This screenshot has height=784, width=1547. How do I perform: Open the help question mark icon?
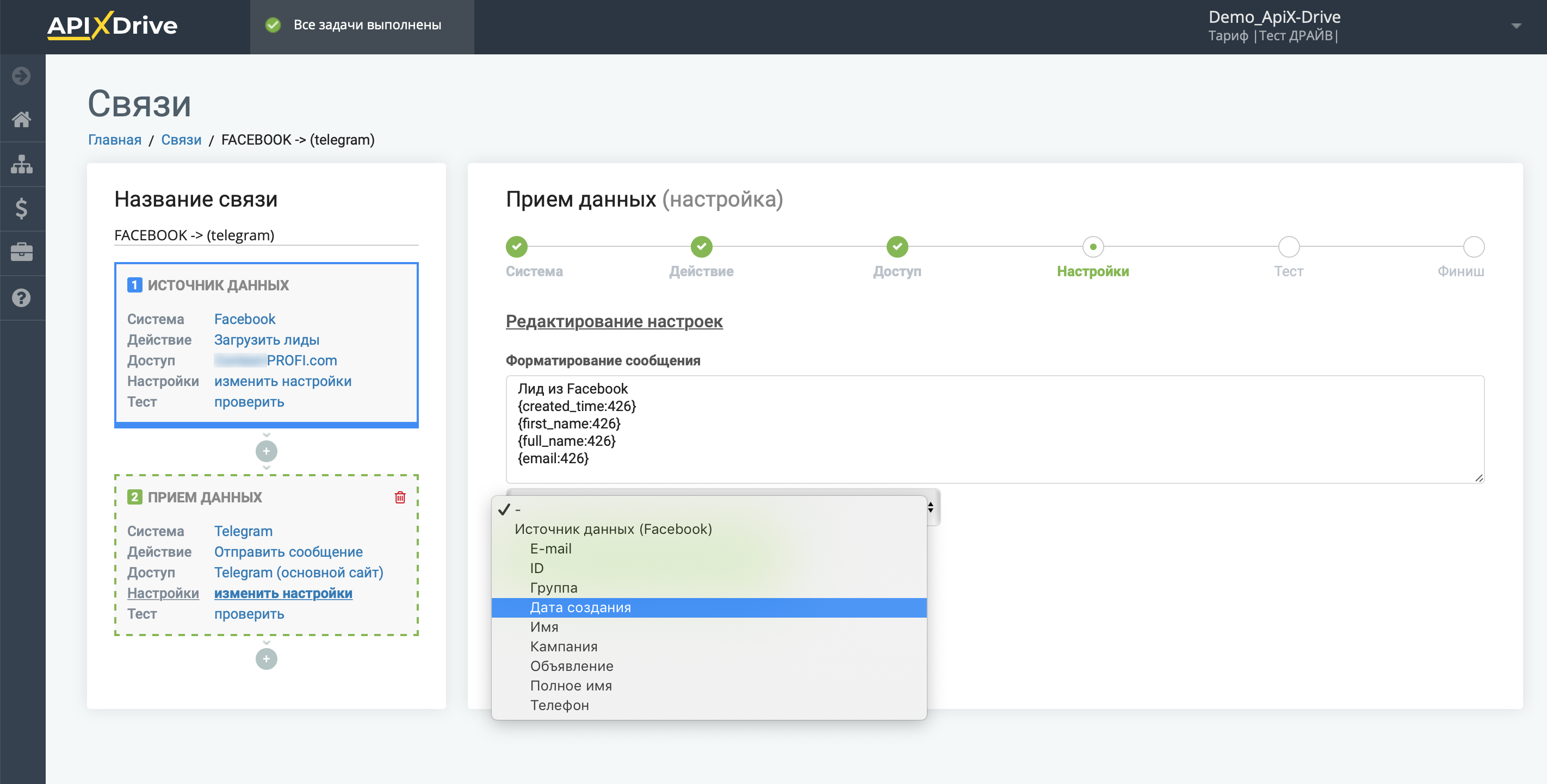(x=22, y=298)
